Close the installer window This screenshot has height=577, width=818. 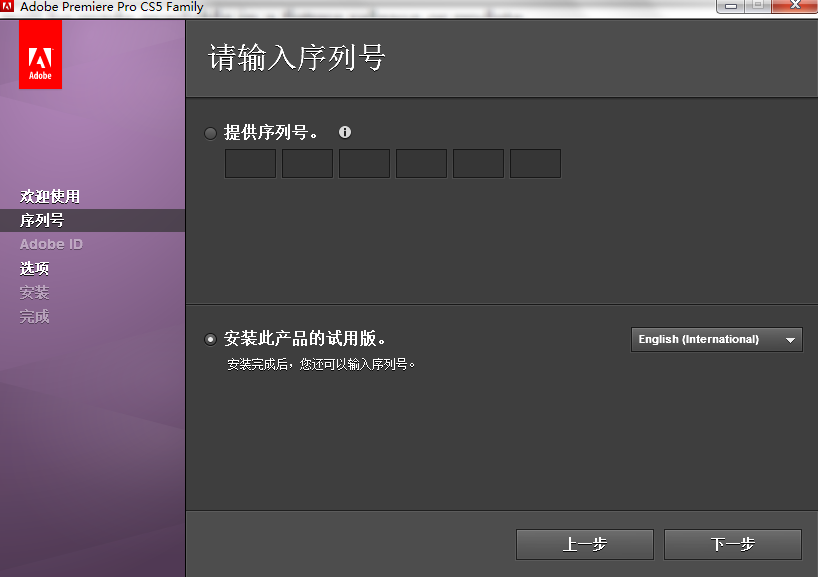click(x=795, y=6)
